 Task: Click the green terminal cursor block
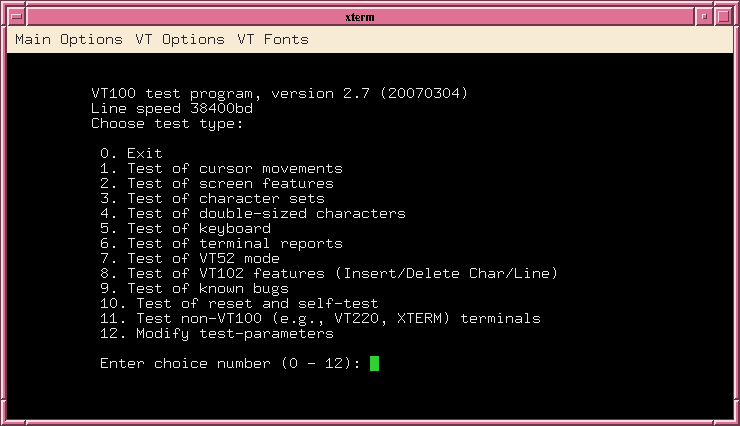(374, 363)
